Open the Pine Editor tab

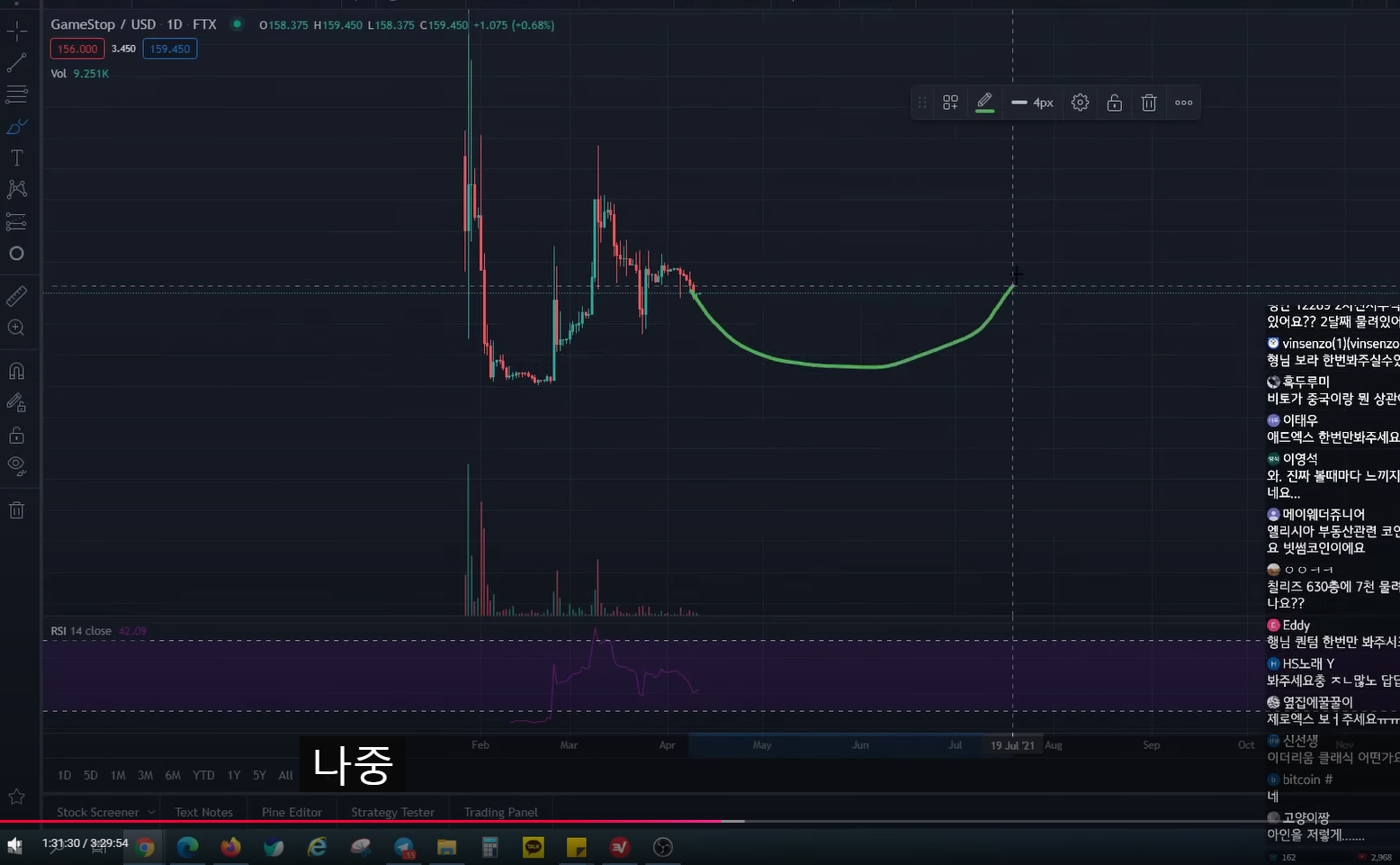pos(292,812)
